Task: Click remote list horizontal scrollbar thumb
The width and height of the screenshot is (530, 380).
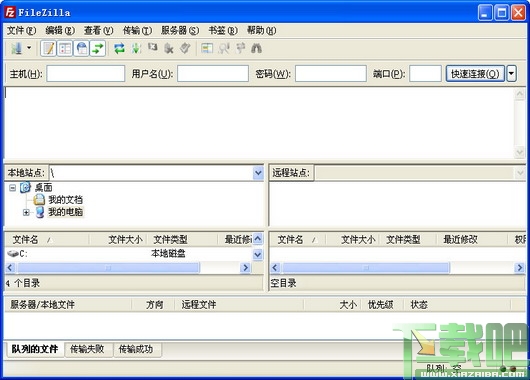Action: [x=366, y=268]
